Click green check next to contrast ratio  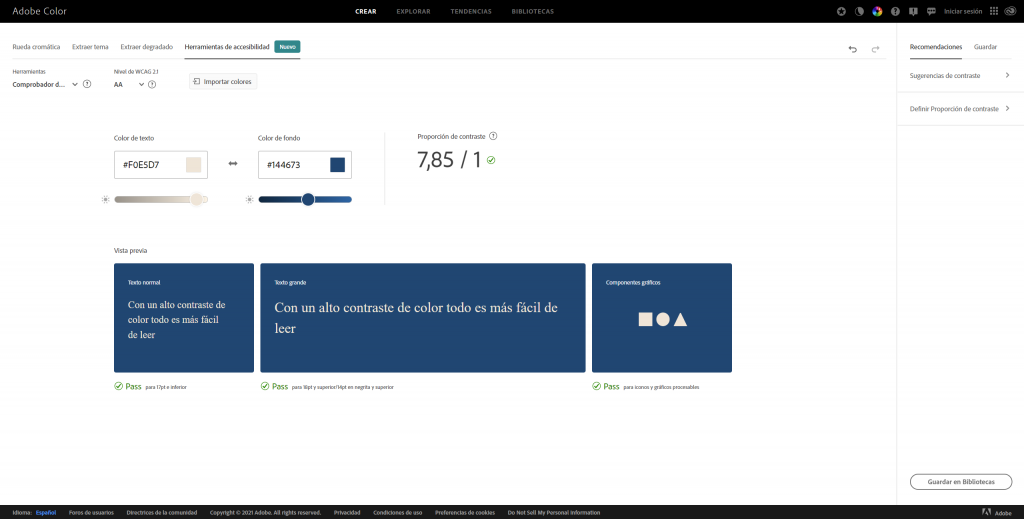tap(491, 160)
